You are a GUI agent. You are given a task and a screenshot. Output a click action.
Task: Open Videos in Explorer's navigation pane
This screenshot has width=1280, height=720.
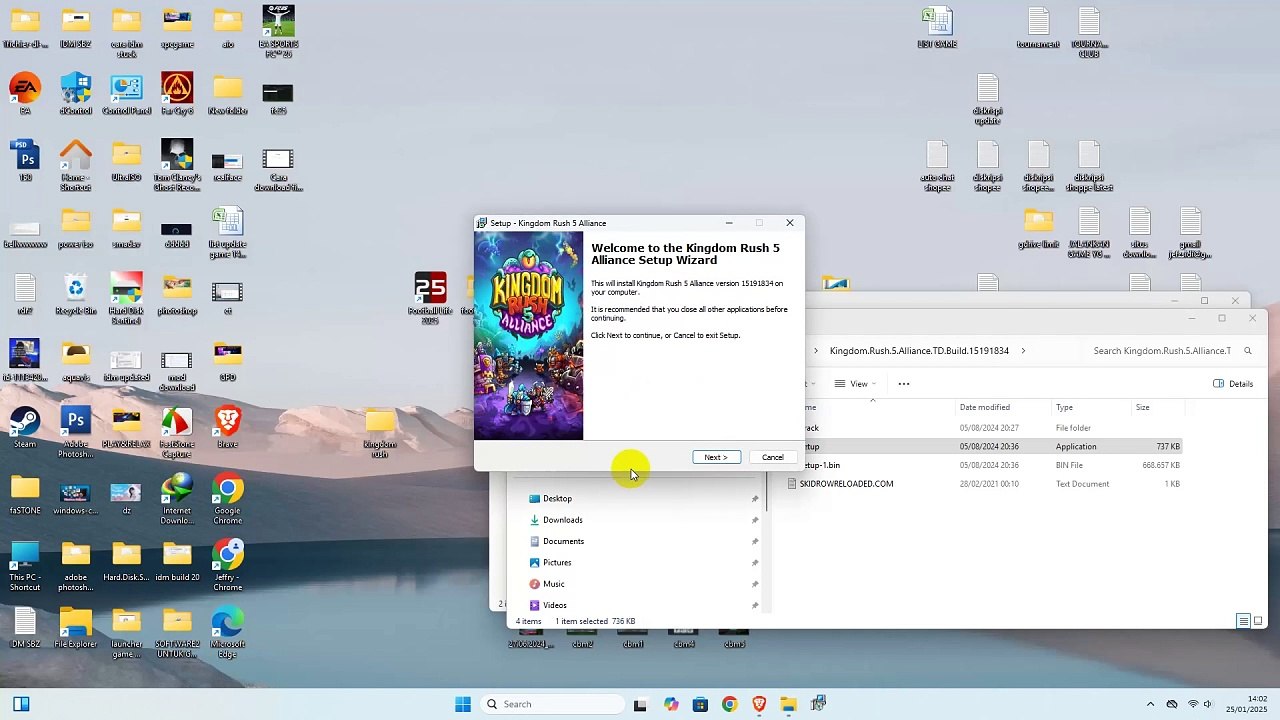555,605
